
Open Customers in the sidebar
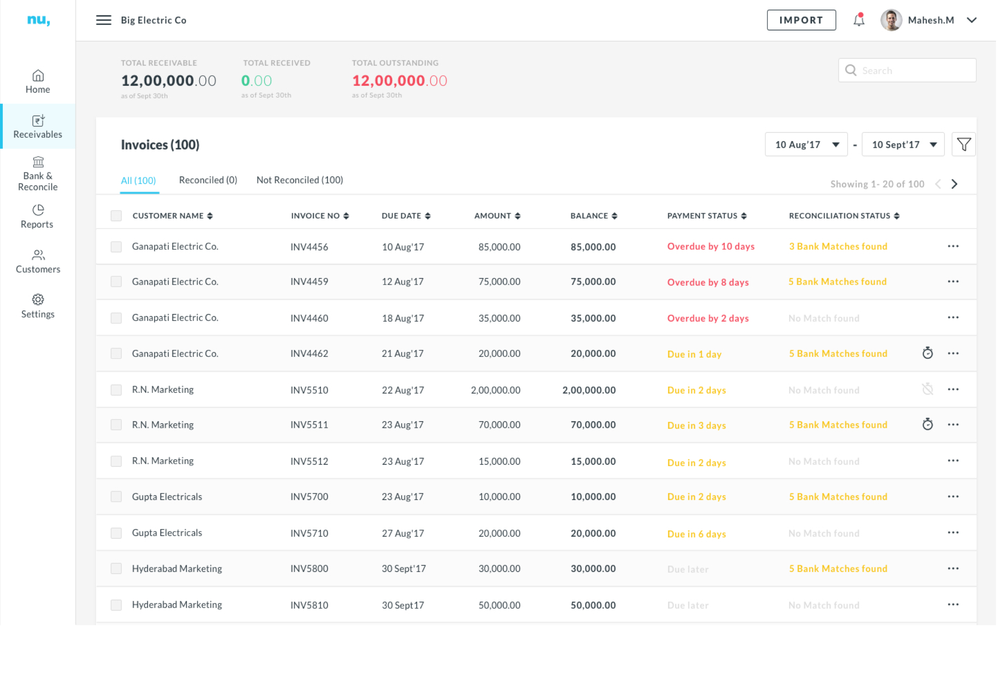tap(38, 261)
